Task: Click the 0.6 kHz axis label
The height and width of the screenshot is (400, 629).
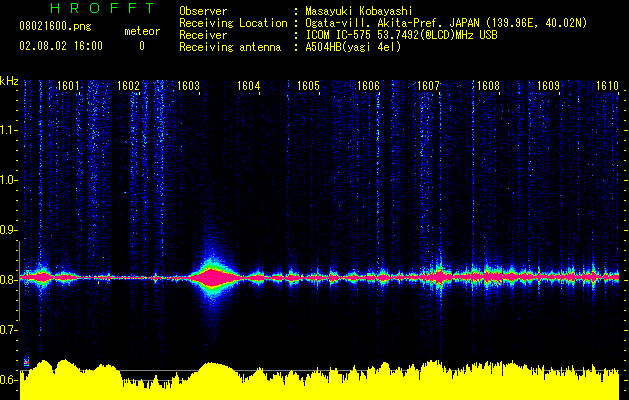Action: click(x=8, y=380)
